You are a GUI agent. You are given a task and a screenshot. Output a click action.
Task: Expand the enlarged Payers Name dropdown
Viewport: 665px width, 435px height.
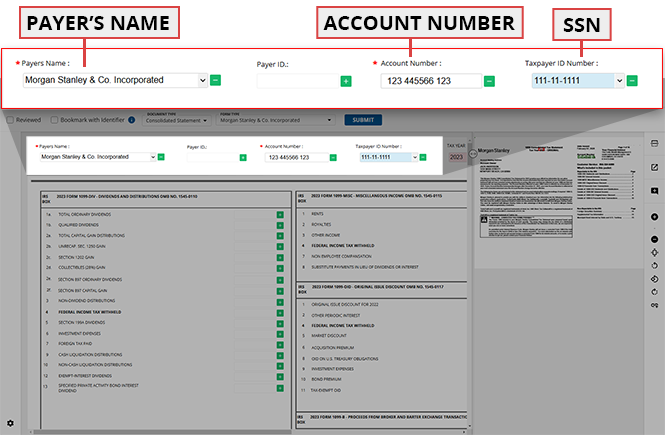(x=203, y=80)
